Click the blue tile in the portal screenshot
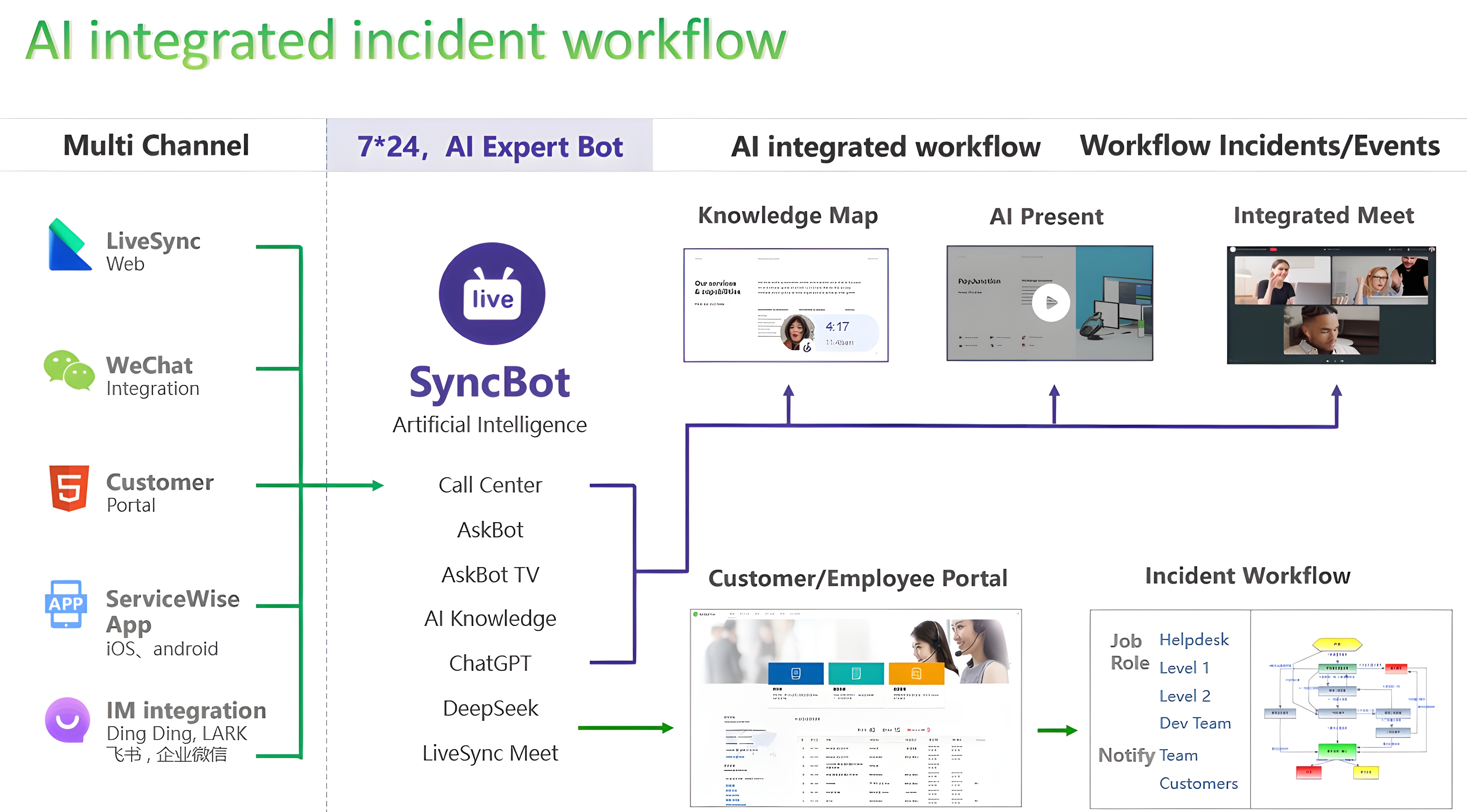 pyautogui.click(x=795, y=674)
